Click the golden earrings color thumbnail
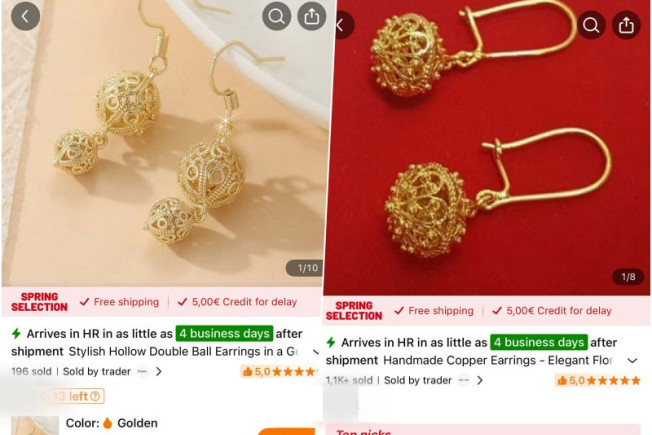This screenshot has height=435, width=652. [x=35, y=425]
